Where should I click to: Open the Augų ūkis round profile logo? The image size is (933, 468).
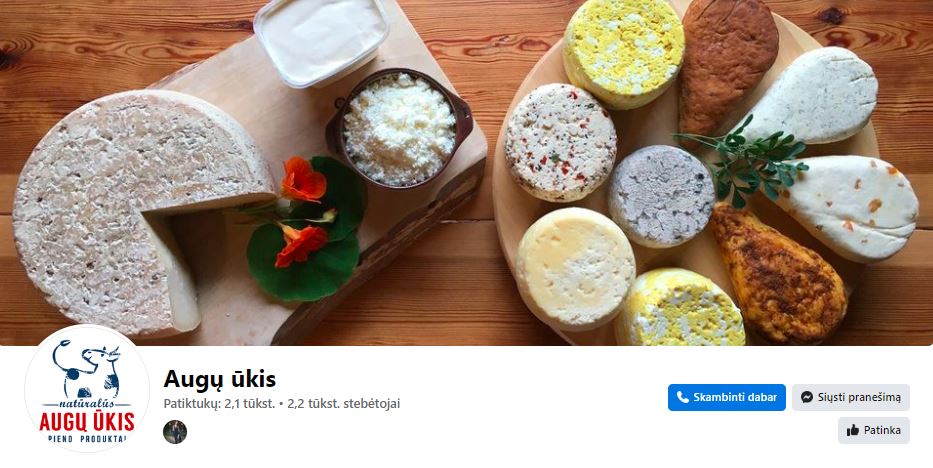tap(87, 388)
